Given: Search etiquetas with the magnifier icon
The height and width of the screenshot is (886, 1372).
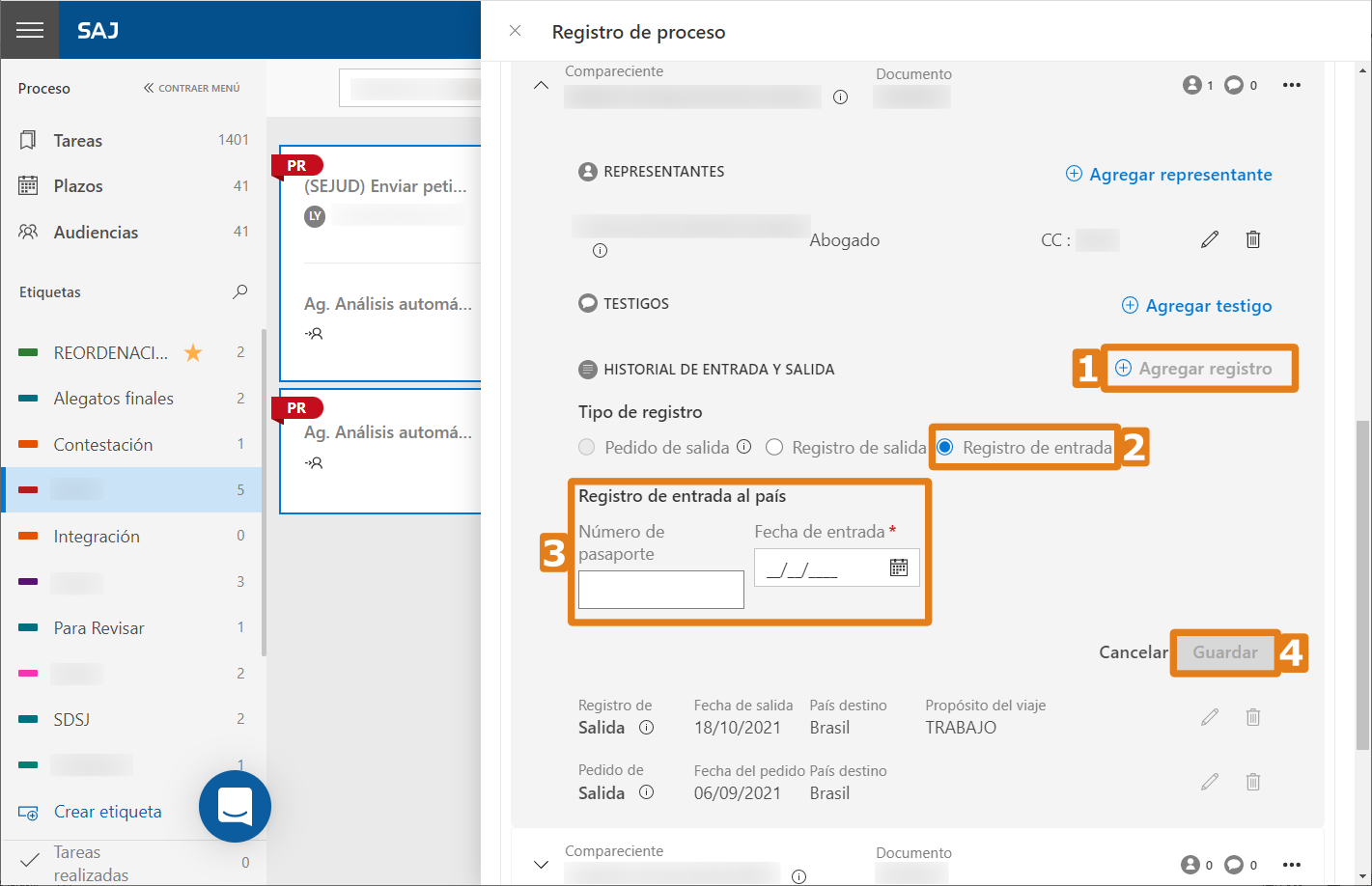Looking at the screenshot, I should click(240, 291).
